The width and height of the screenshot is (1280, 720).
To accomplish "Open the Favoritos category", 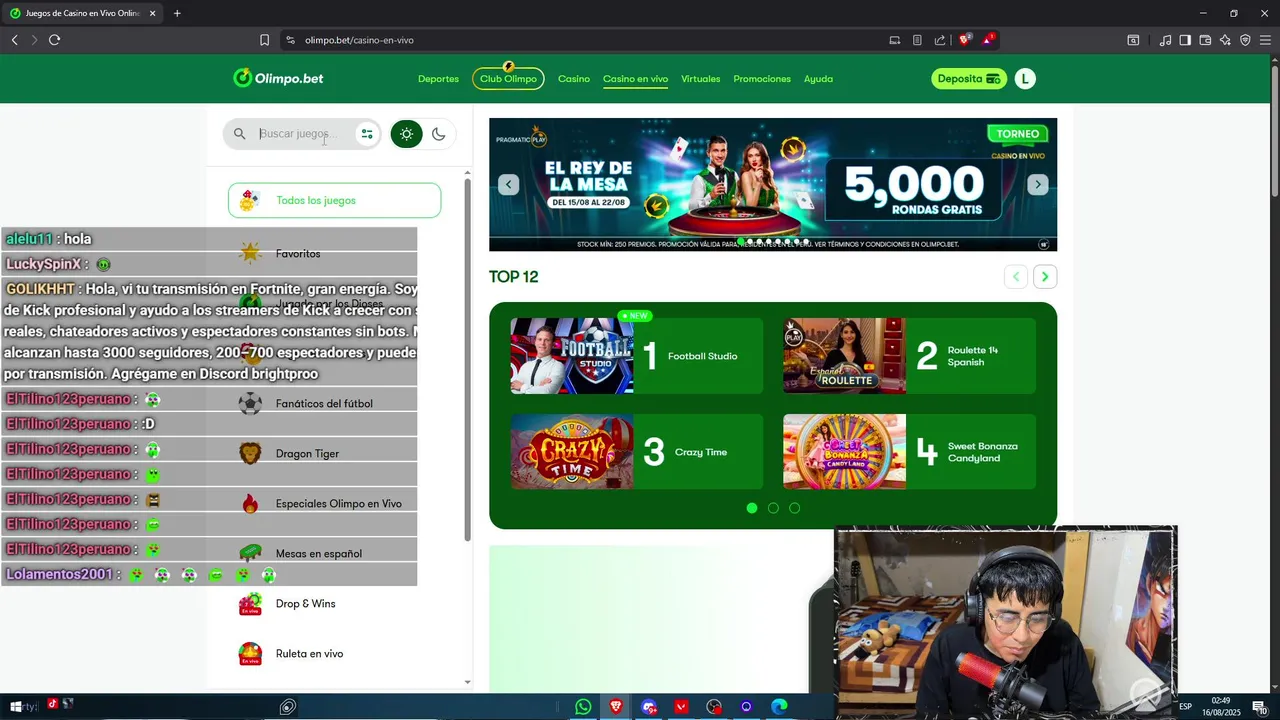I will click(298, 254).
